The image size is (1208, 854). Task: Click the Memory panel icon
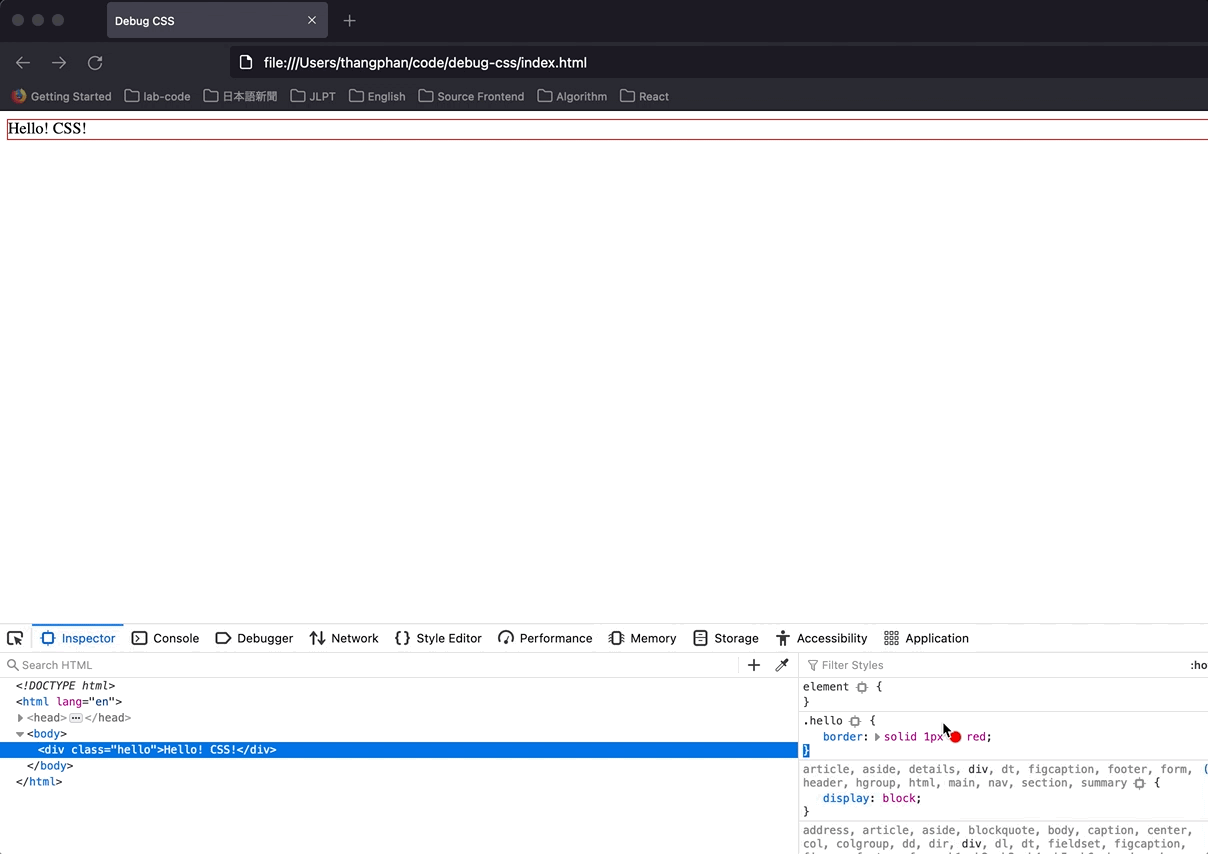tap(616, 638)
